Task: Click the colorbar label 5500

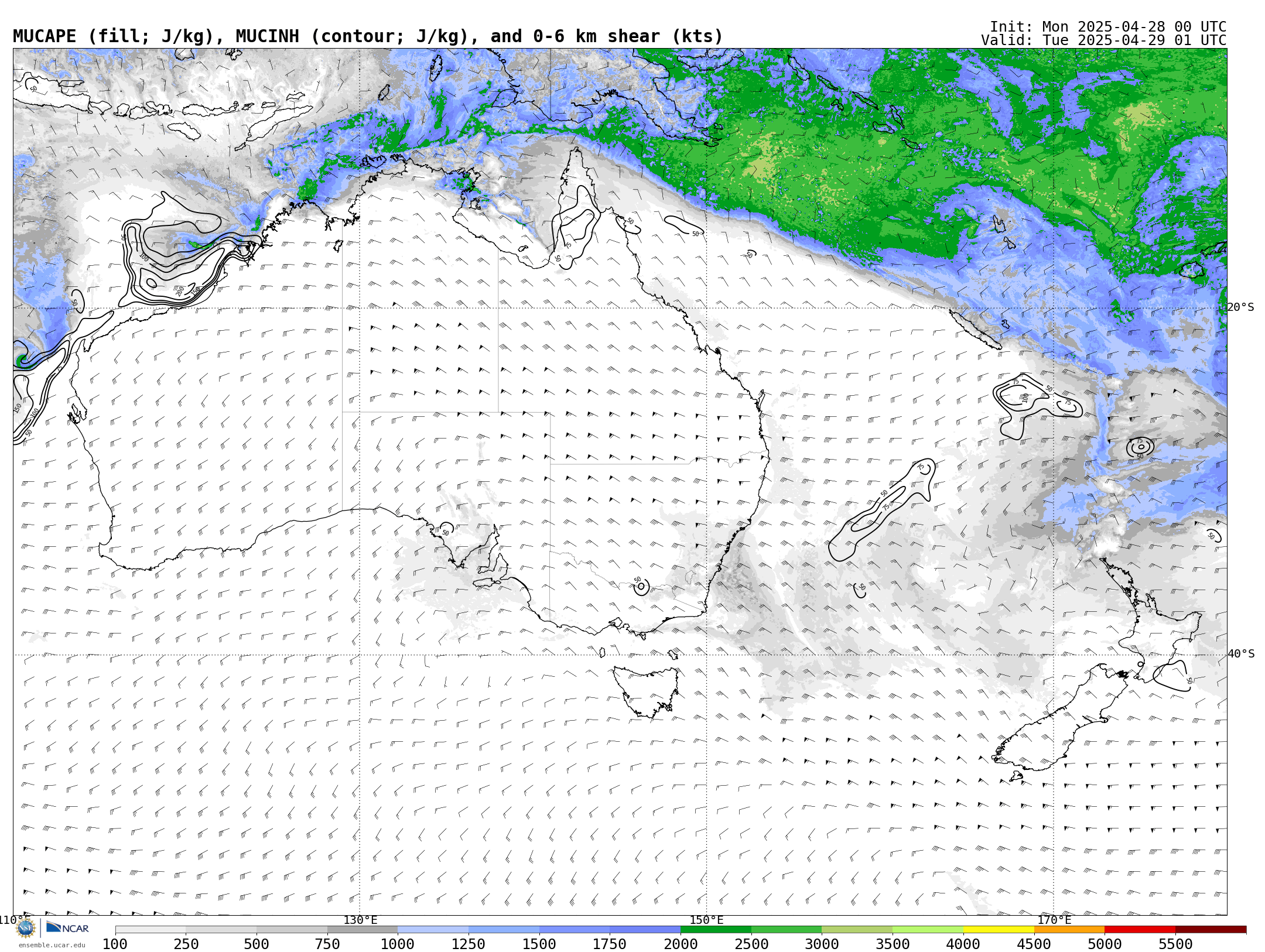Action: [x=1175, y=944]
